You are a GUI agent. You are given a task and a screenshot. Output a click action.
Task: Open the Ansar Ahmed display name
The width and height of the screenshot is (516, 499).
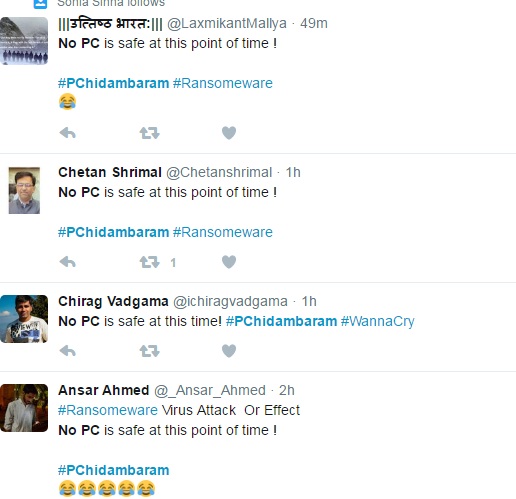pos(104,390)
